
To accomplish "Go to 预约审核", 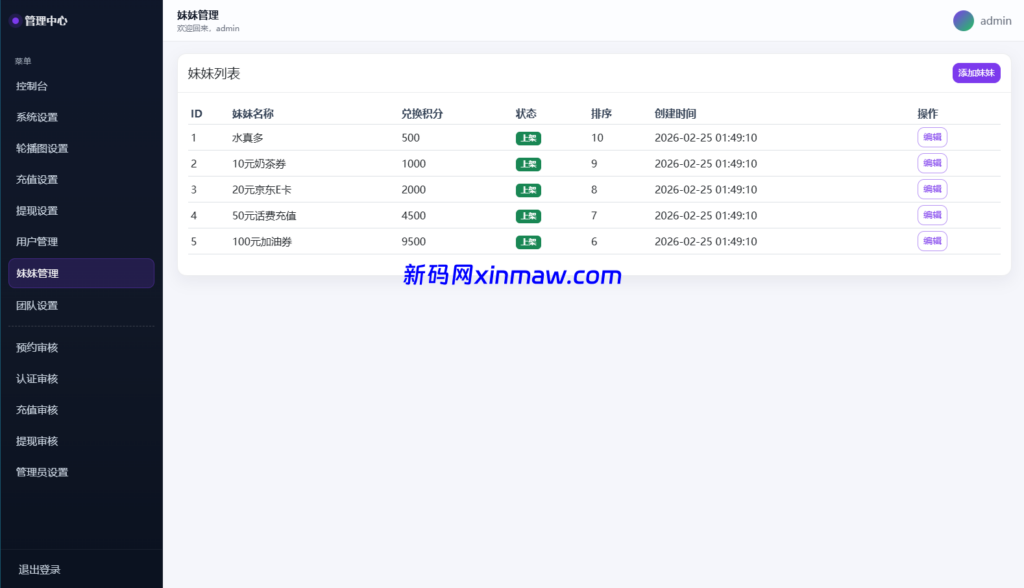I will (x=37, y=348).
